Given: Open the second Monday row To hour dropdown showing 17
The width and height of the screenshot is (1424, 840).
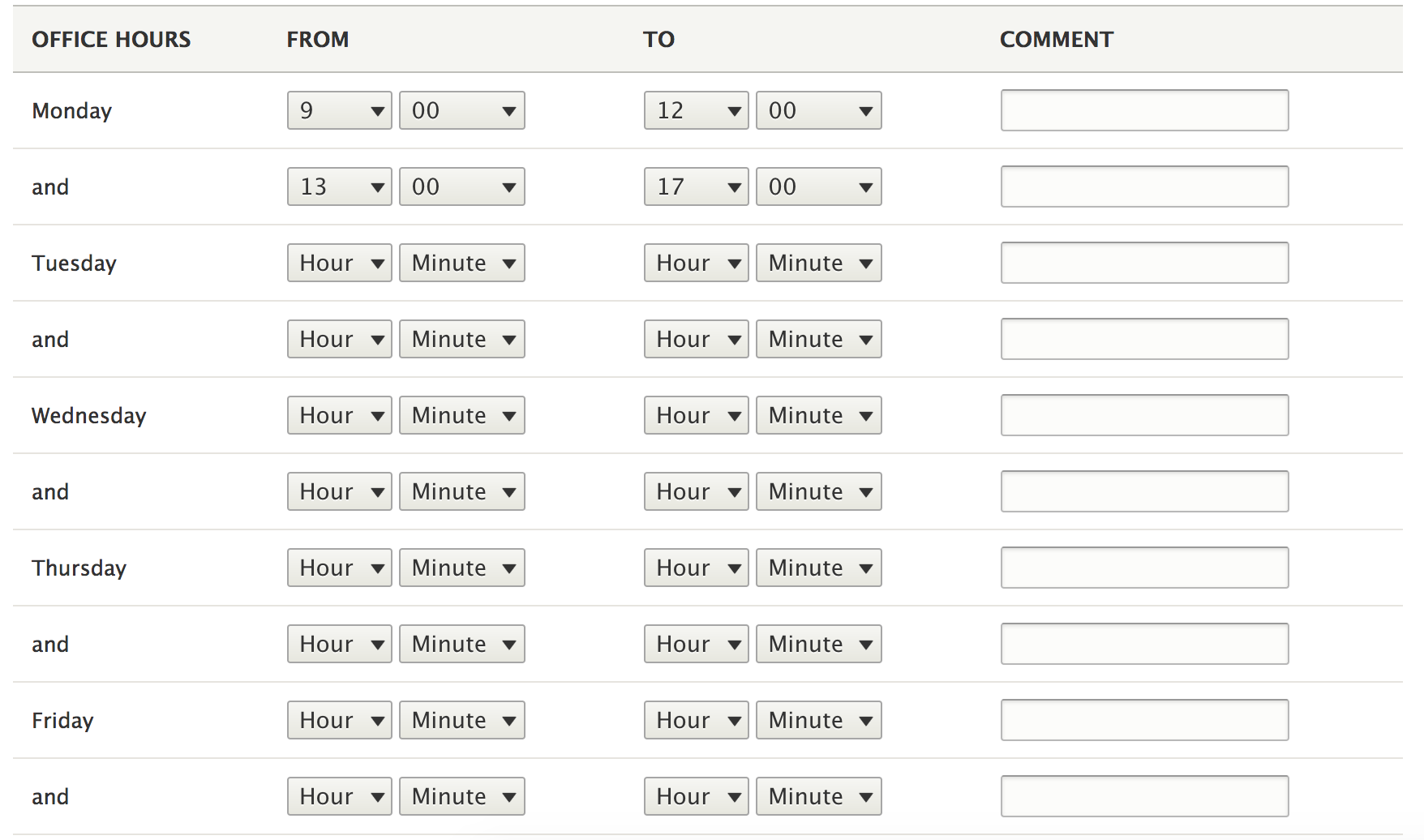Looking at the screenshot, I should [x=696, y=186].
